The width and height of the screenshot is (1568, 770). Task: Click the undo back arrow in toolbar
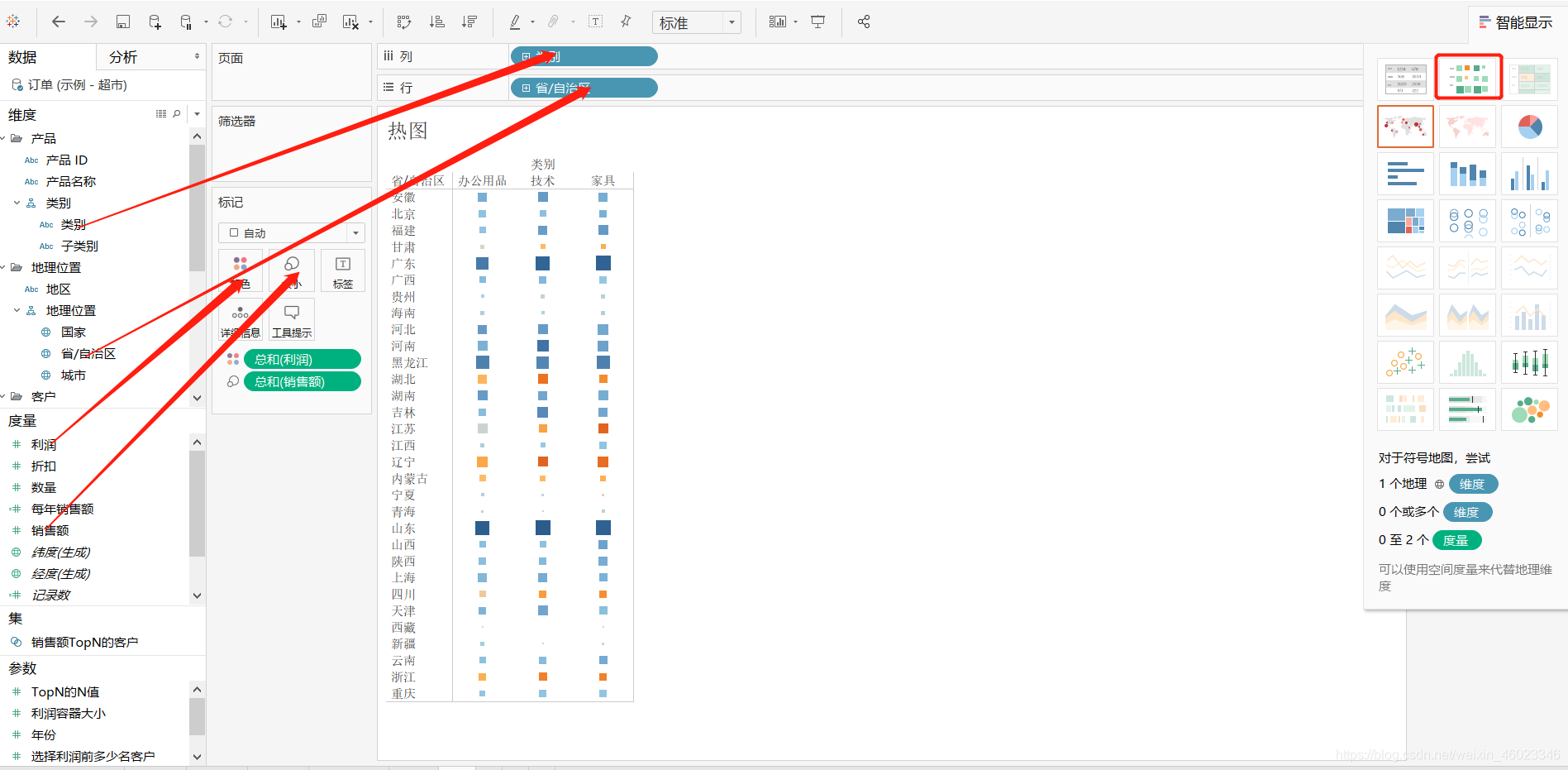point(59,22)
